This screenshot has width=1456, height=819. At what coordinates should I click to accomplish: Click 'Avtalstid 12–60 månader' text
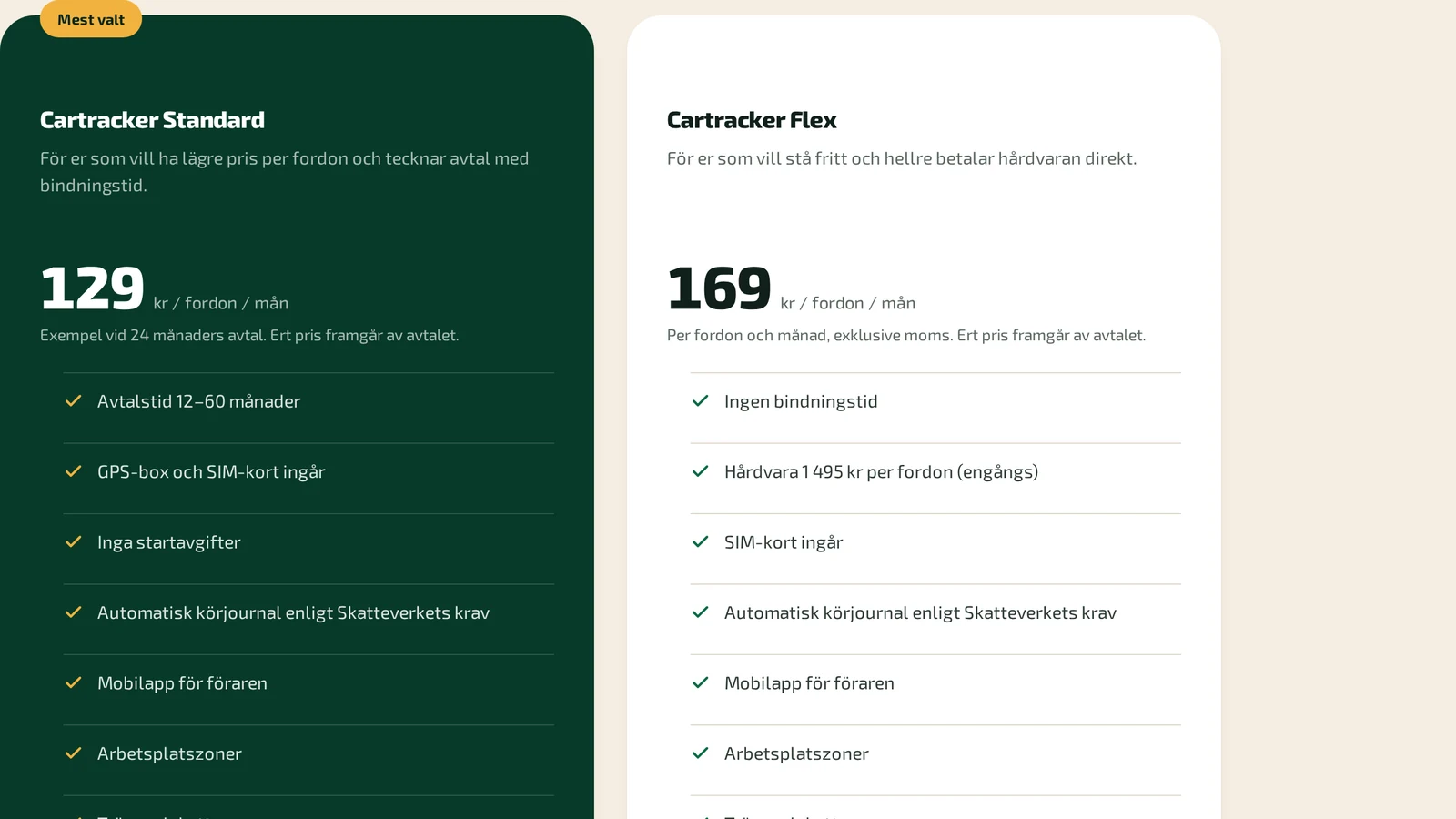click(198, 401)
